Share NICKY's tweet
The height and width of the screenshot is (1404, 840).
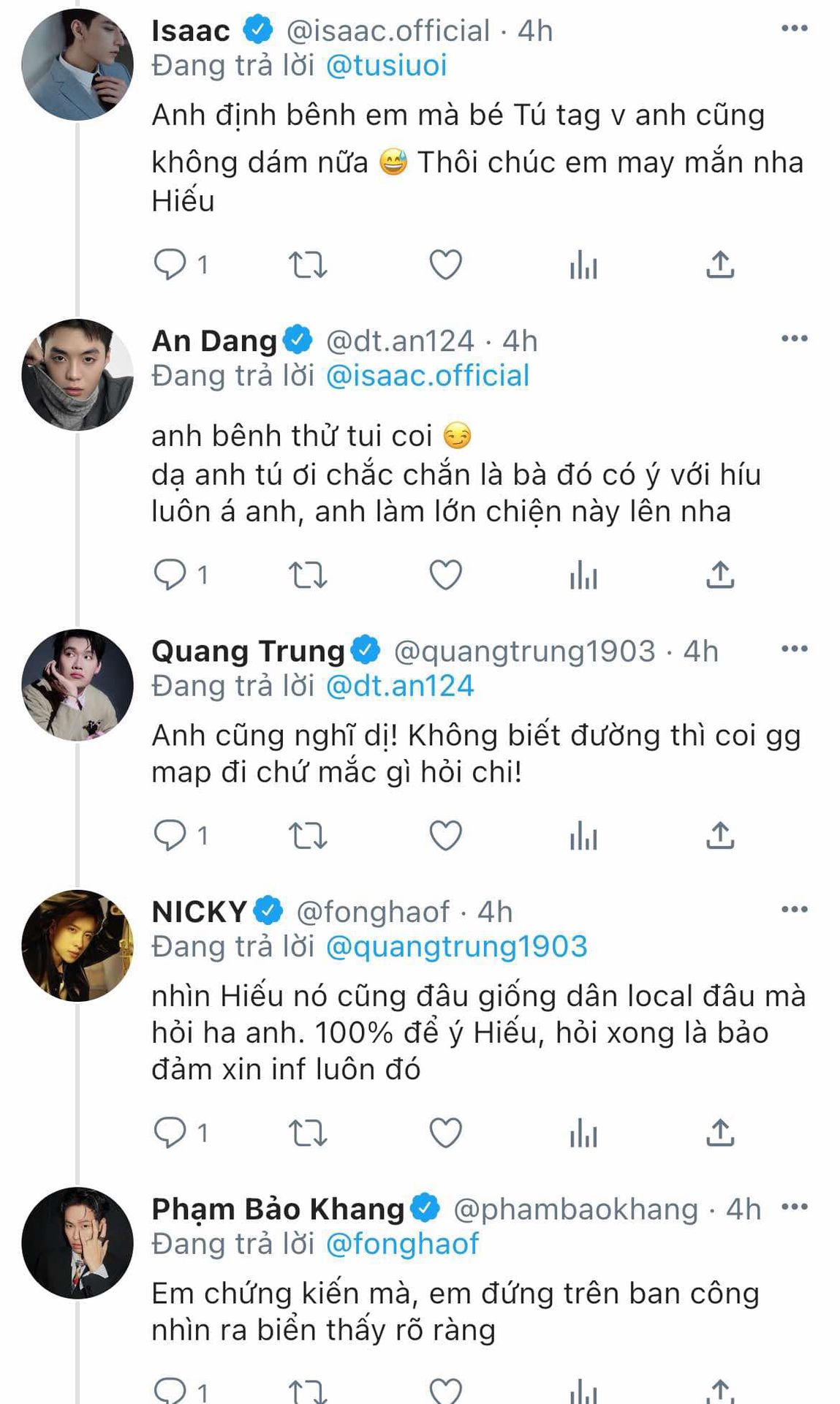pos(720,1133)
